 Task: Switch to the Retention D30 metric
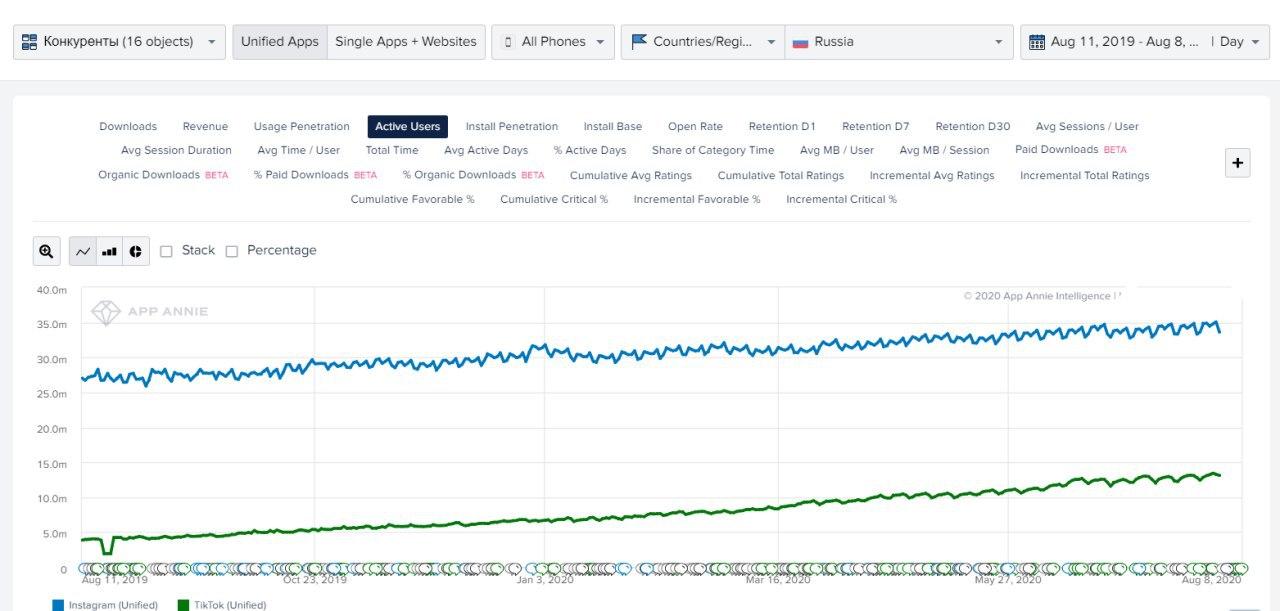tap(972, 127)
